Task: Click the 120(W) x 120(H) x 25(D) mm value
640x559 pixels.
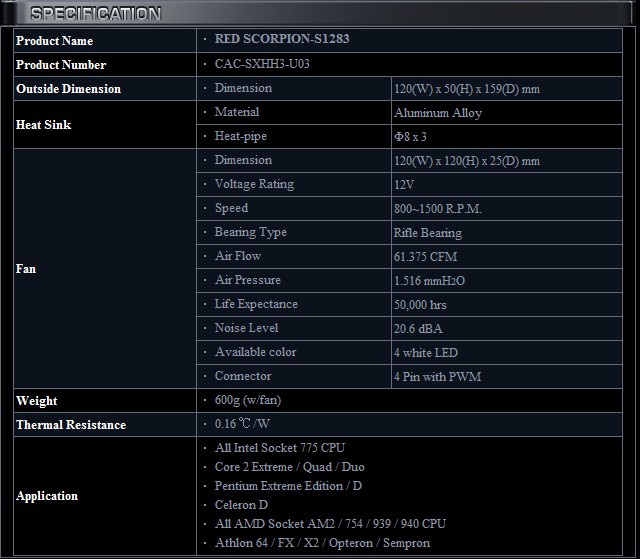Action: click(x=467, y=161)
